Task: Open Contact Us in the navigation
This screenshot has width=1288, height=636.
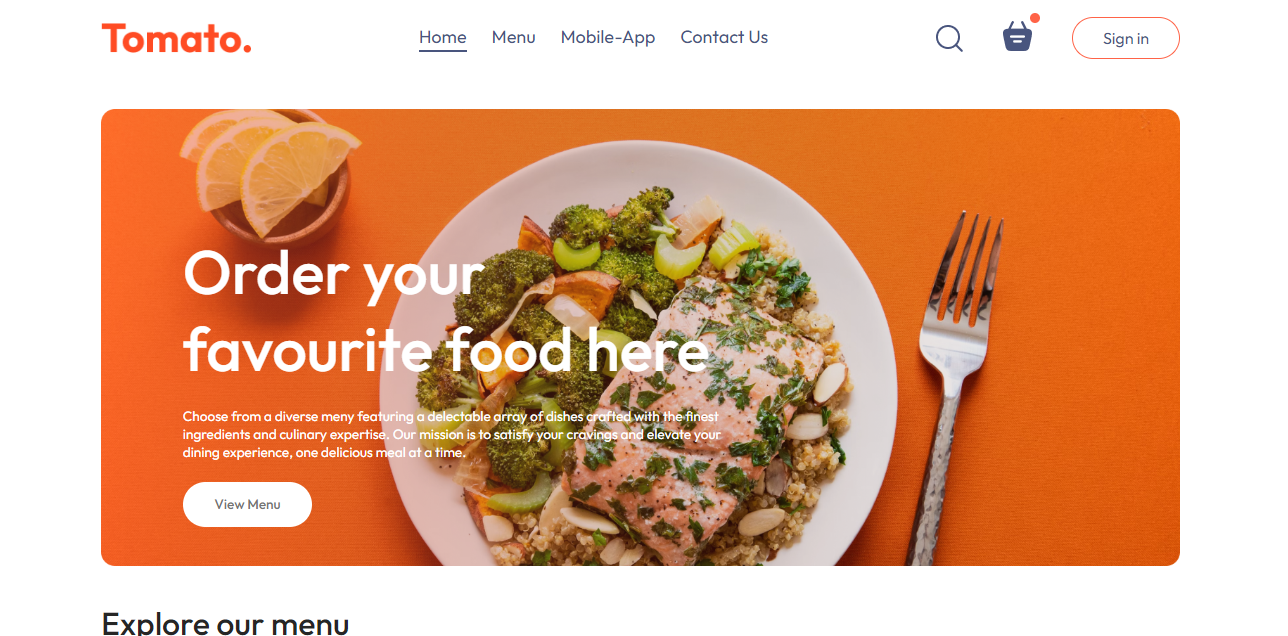Action: [724, 37]
